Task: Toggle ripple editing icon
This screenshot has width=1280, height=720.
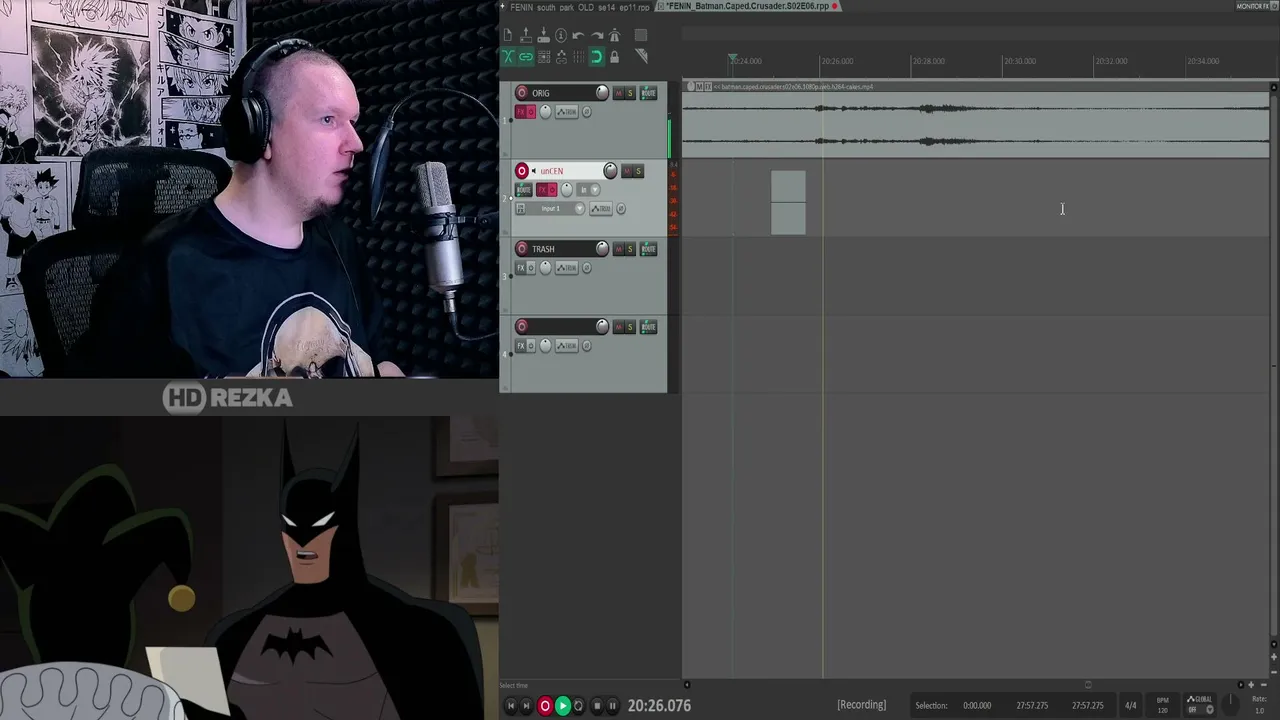Action: click(544, 57)
